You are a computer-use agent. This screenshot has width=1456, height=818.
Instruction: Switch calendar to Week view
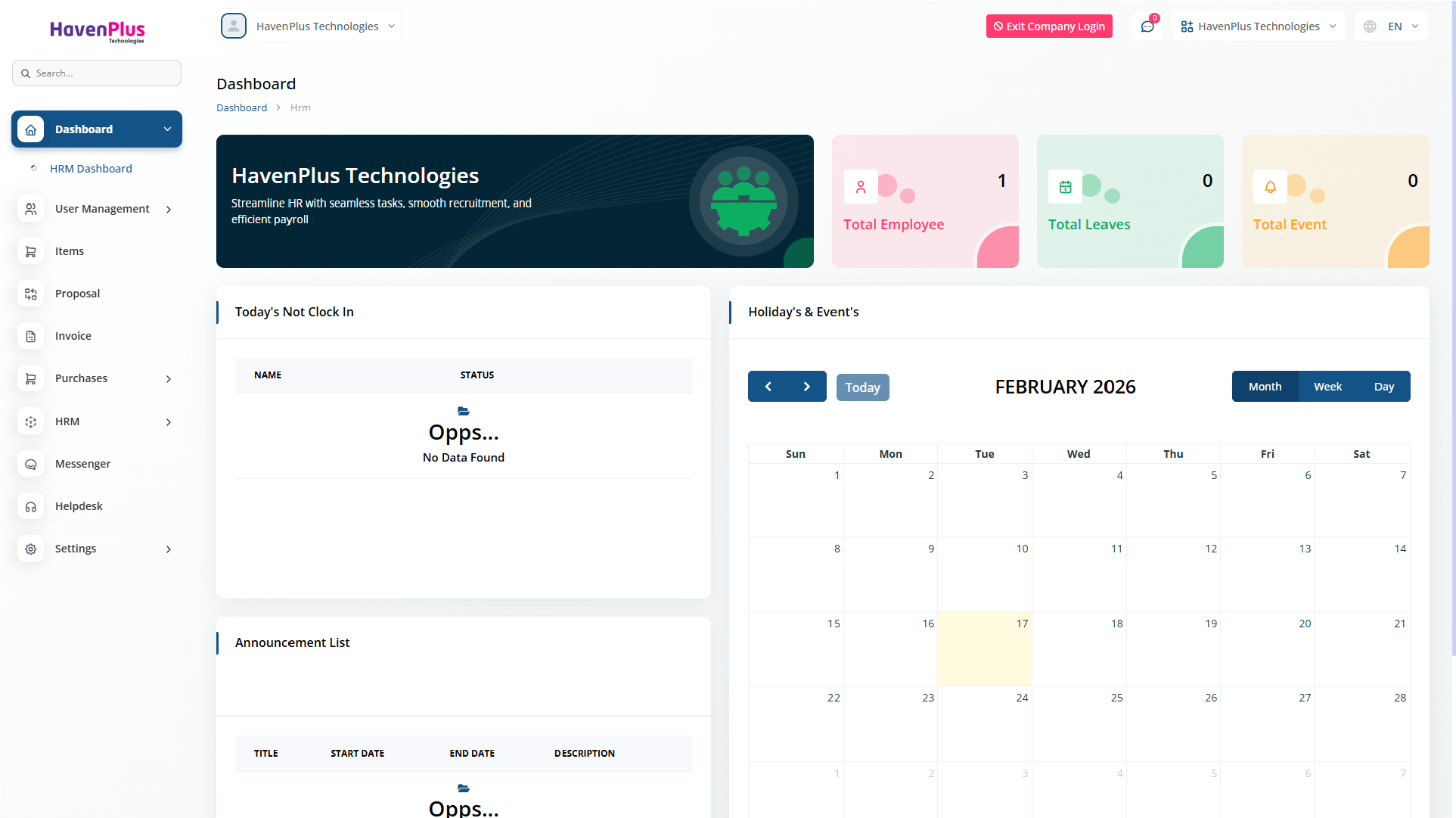click(x=1327, y=387)
